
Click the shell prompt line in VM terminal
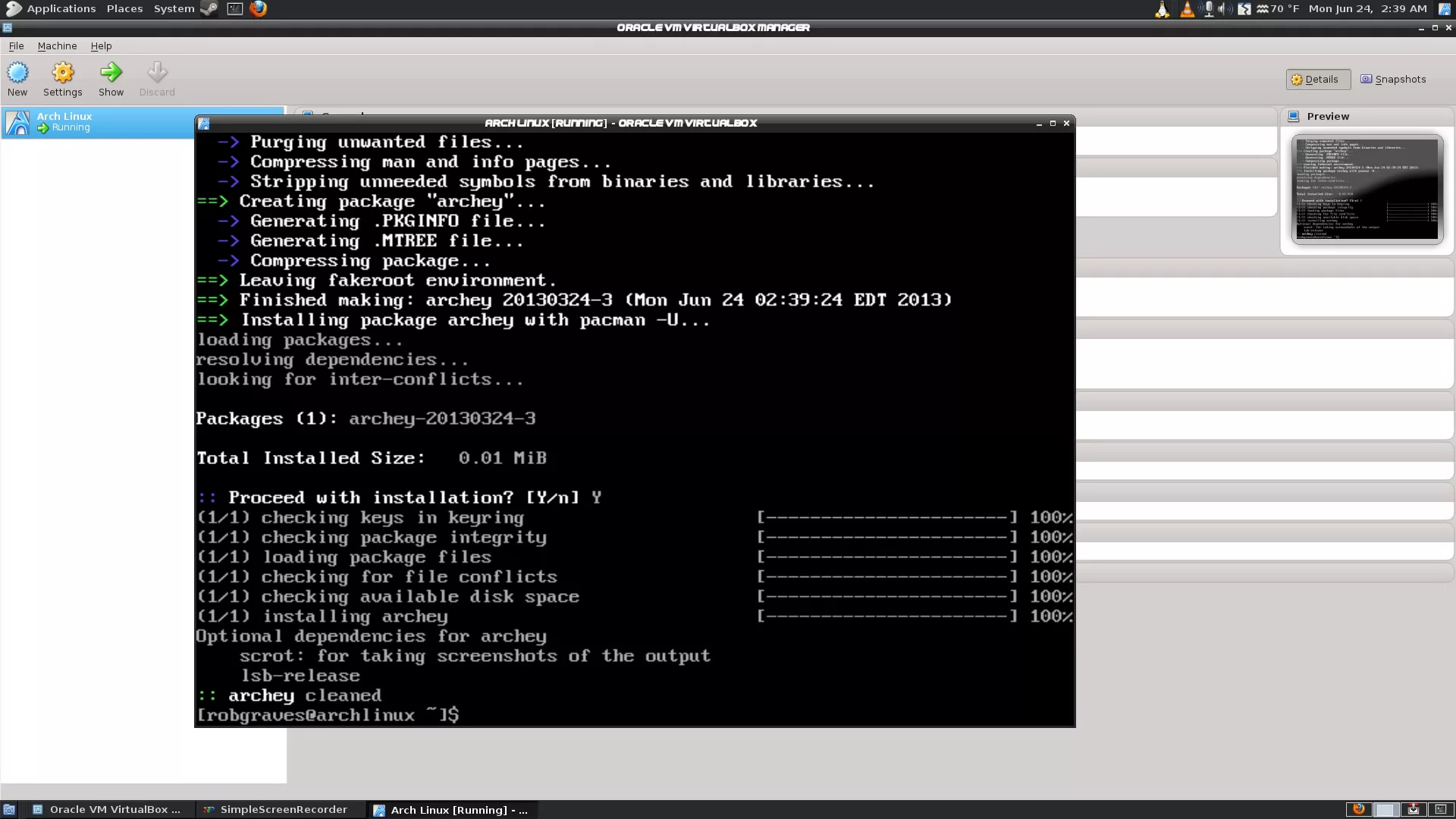pos(328,715)
